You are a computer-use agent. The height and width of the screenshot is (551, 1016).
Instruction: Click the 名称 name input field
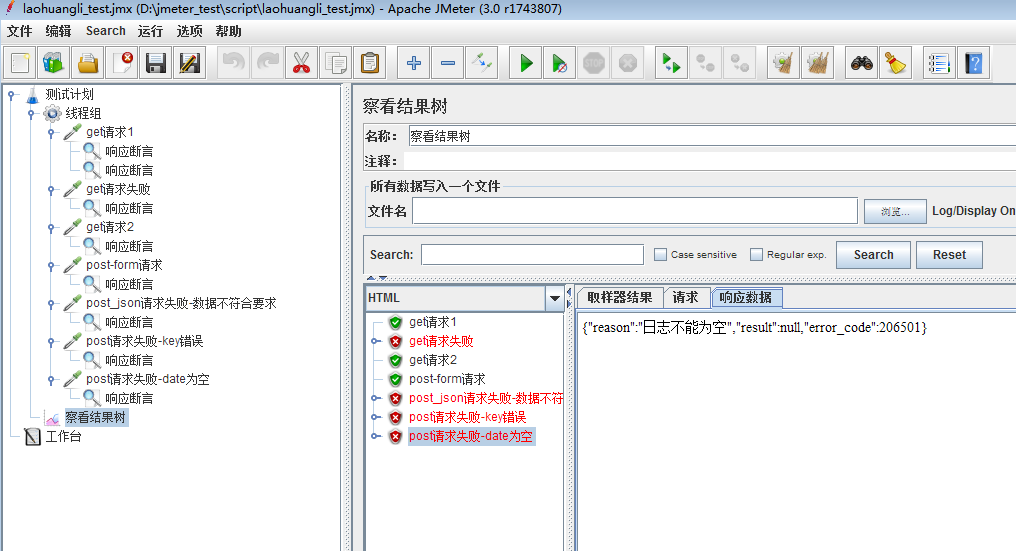(711, 136)
